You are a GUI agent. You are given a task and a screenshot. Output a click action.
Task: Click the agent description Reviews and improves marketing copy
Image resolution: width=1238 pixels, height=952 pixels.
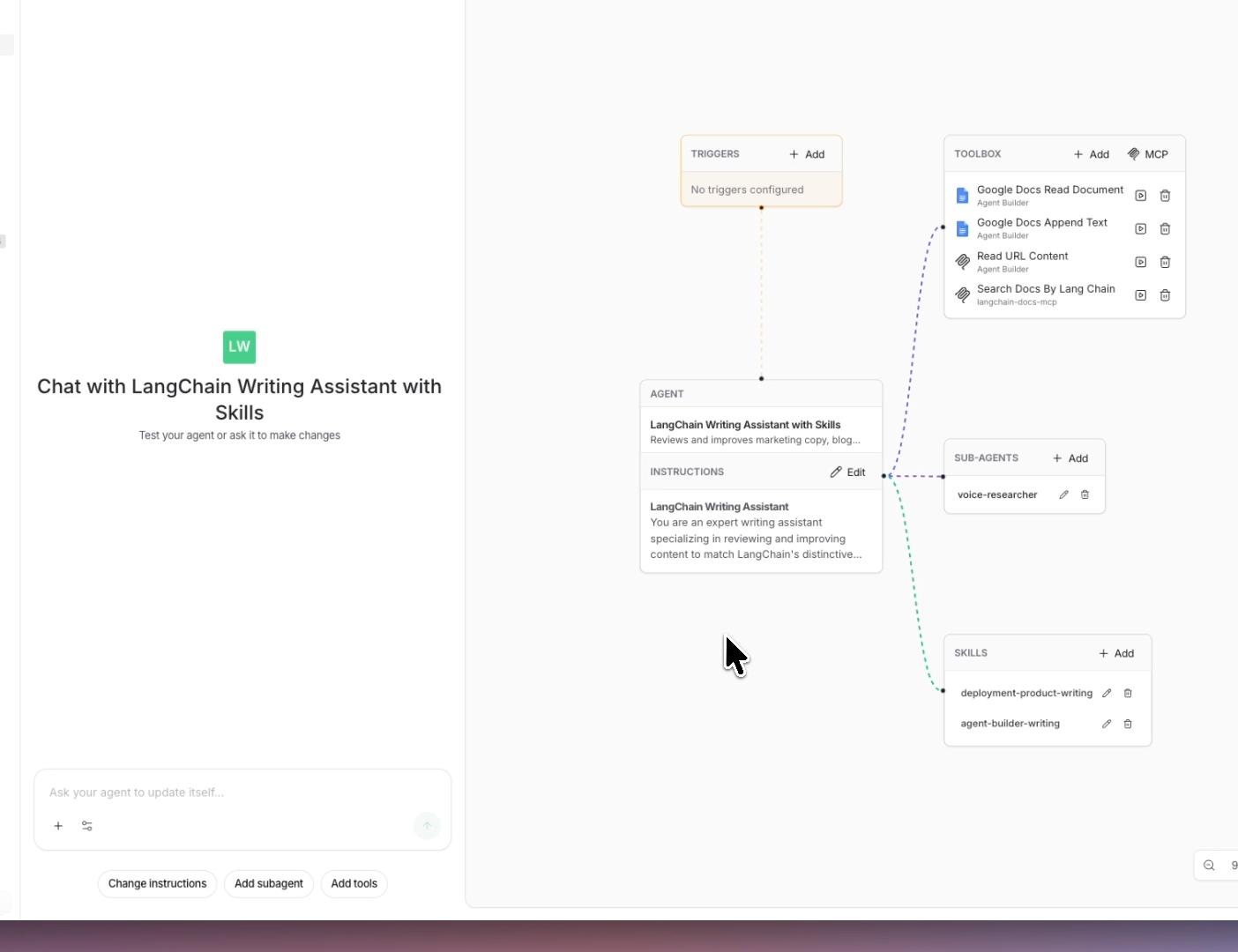click(755, 440)
